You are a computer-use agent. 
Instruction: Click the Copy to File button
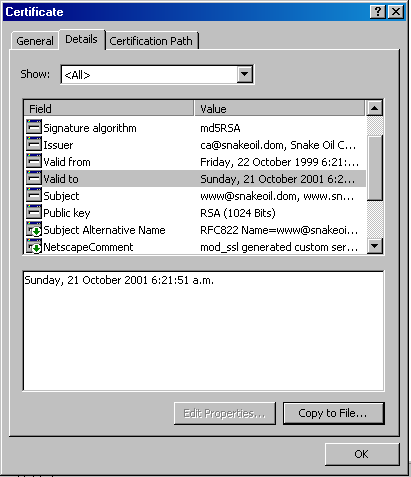pos(333,413)
